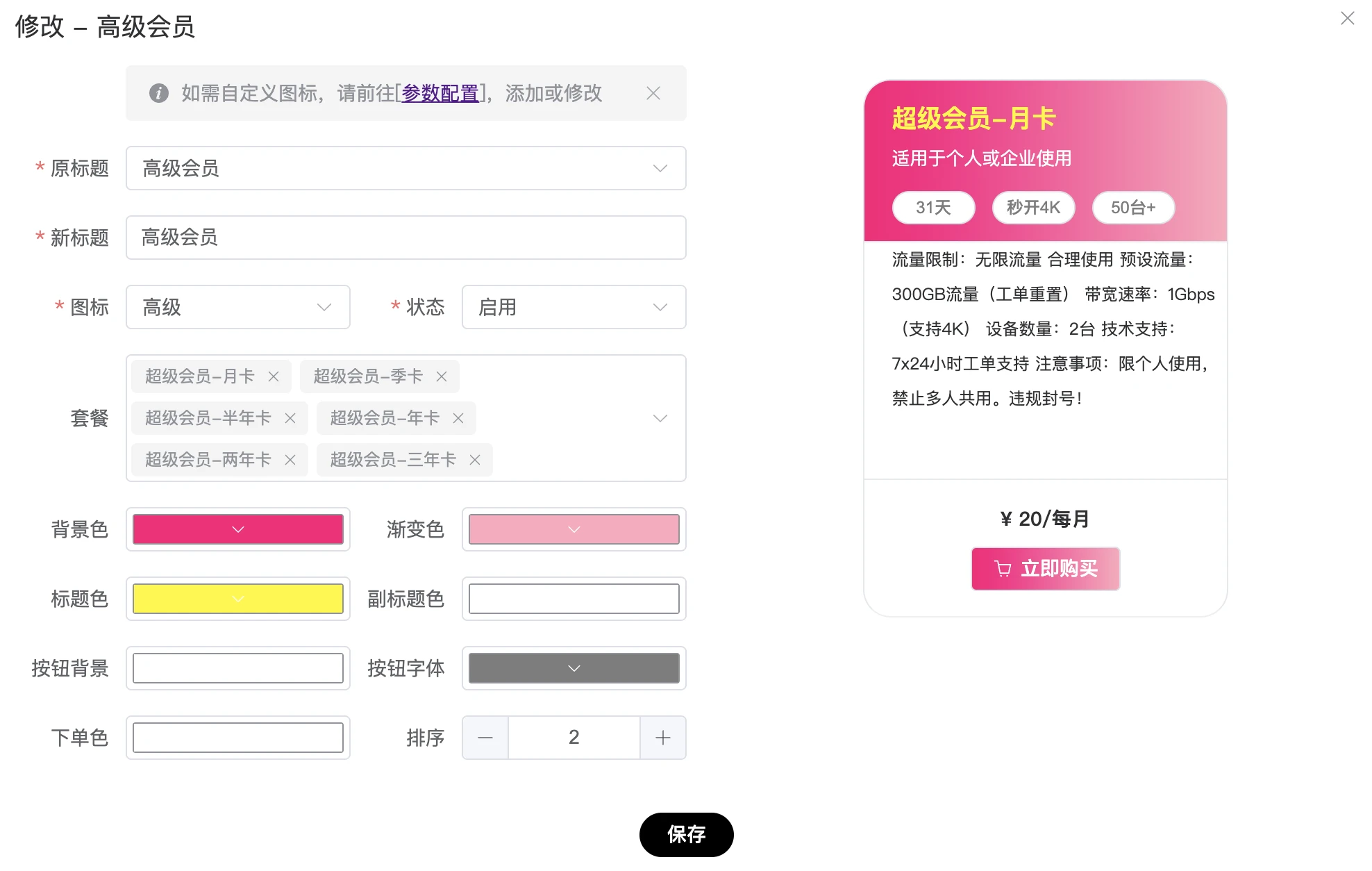1372x871 pixels.
Task: Expand the 状态 dropdown set to 启用
Action: click(660, 307)
